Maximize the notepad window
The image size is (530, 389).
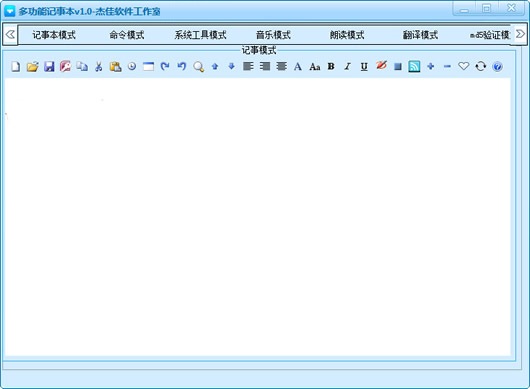coord(486,8)
